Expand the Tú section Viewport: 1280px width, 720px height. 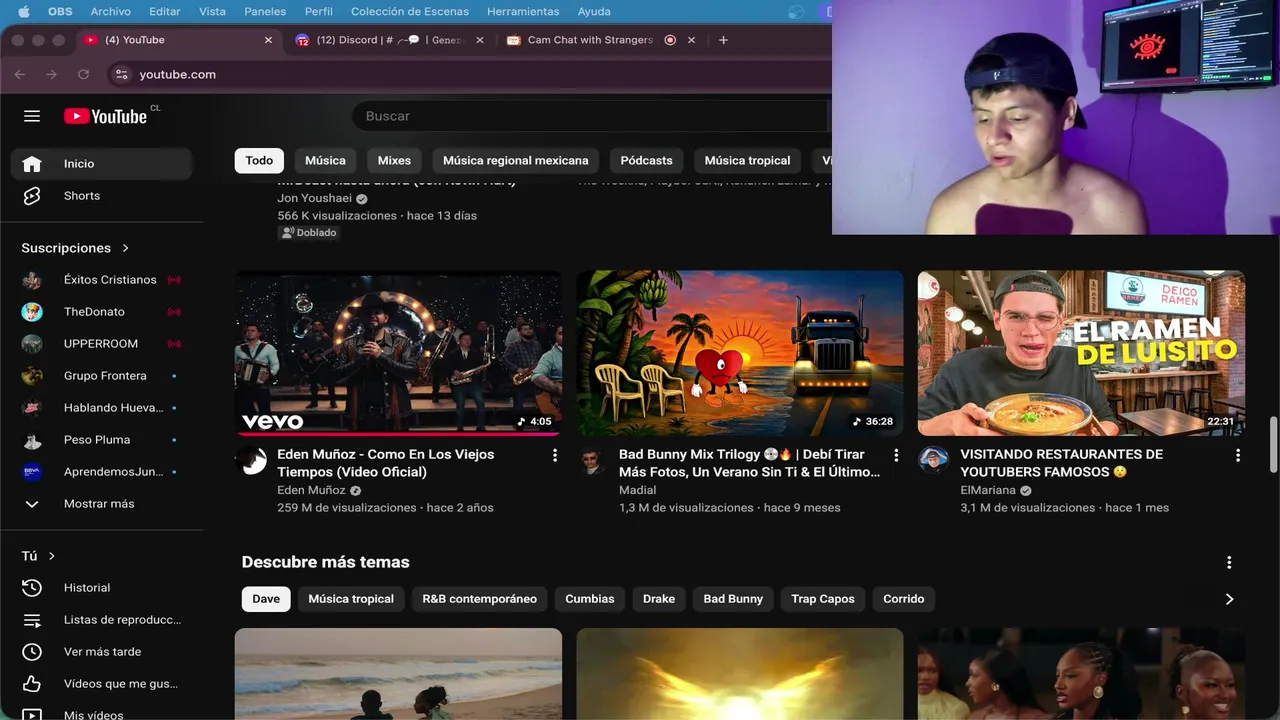(38, 556)
